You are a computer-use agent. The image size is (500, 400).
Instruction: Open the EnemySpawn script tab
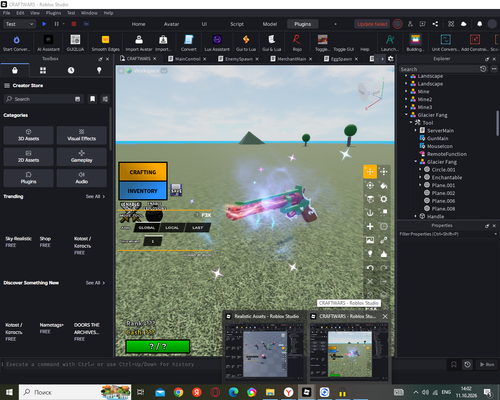click(x=239, y=59)
